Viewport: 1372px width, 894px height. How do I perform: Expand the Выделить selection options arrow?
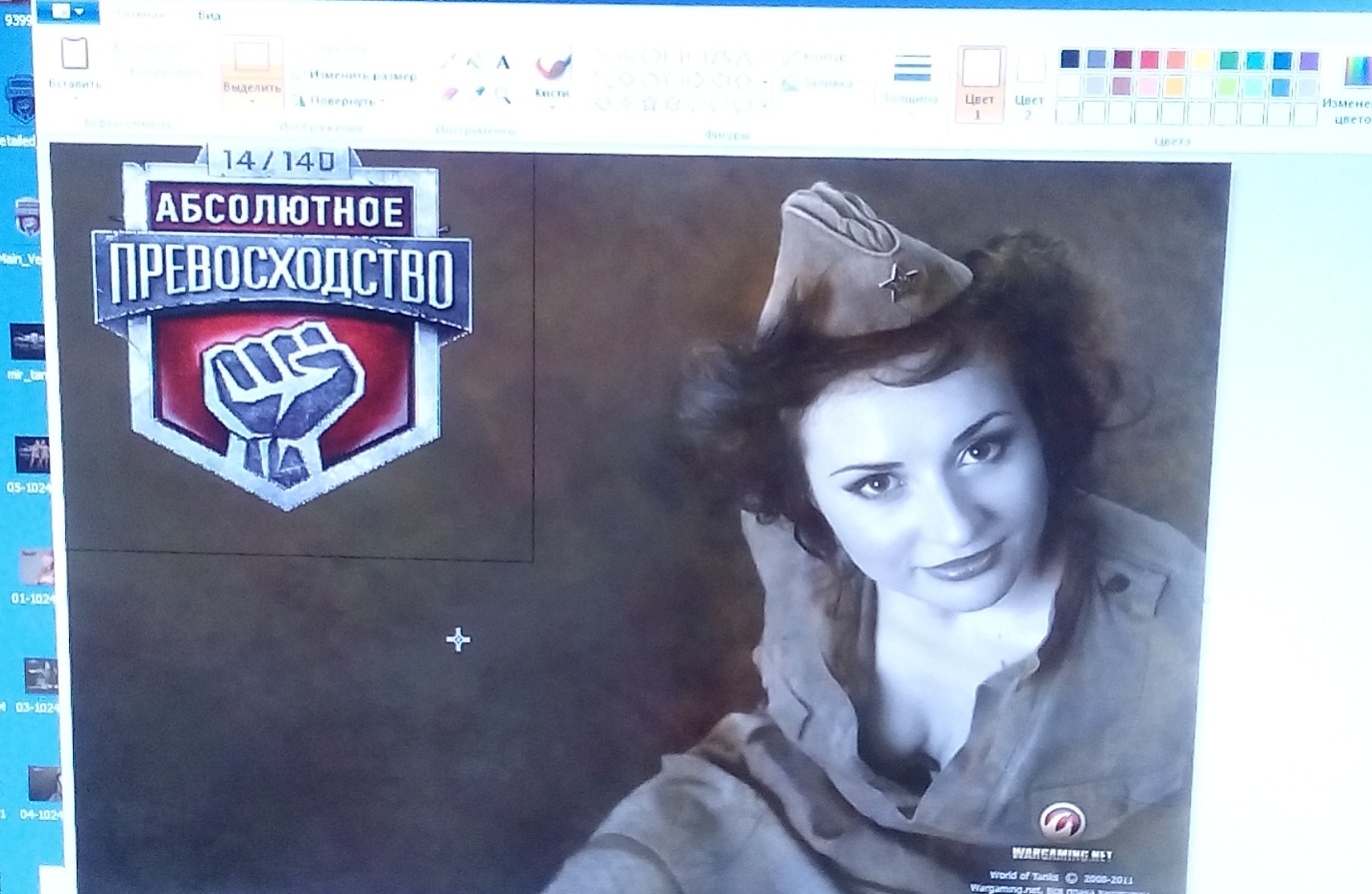[x=252, y=101]
